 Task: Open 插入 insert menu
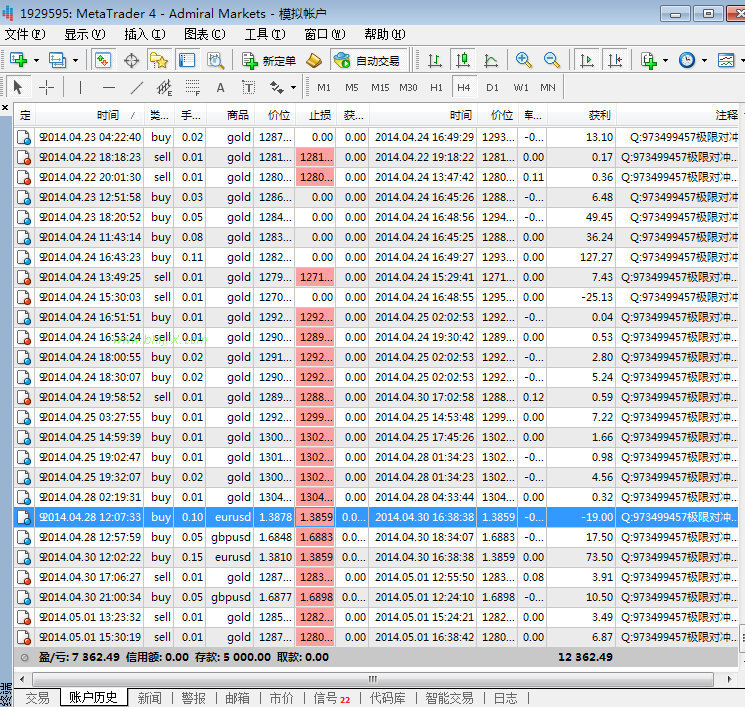click(144, 34)
